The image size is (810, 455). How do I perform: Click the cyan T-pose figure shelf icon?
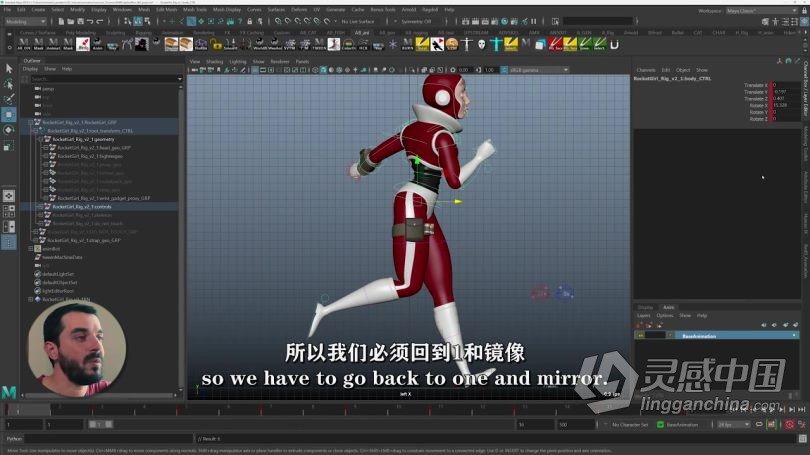pyautogui.click(x=496, y=44)
